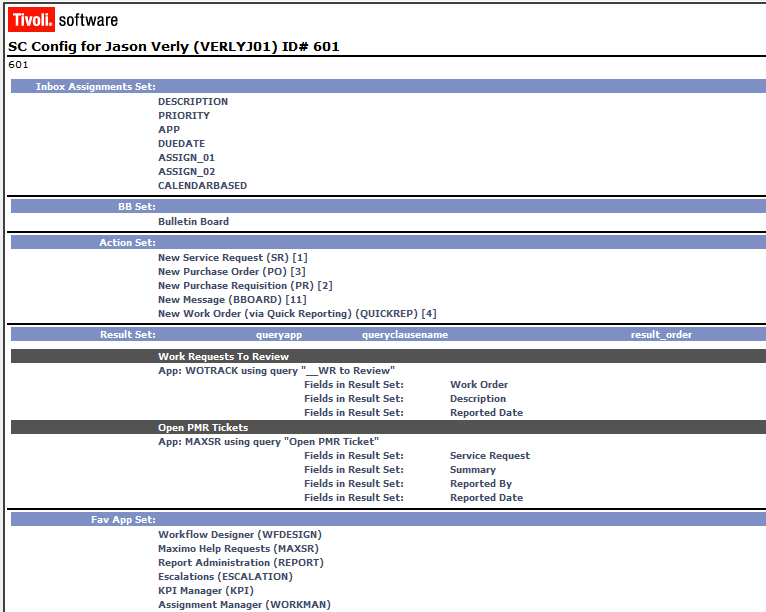The image size is (766, 612).
Task: Select the DESCRIPTION inbox field
Action: pos(193,102)
